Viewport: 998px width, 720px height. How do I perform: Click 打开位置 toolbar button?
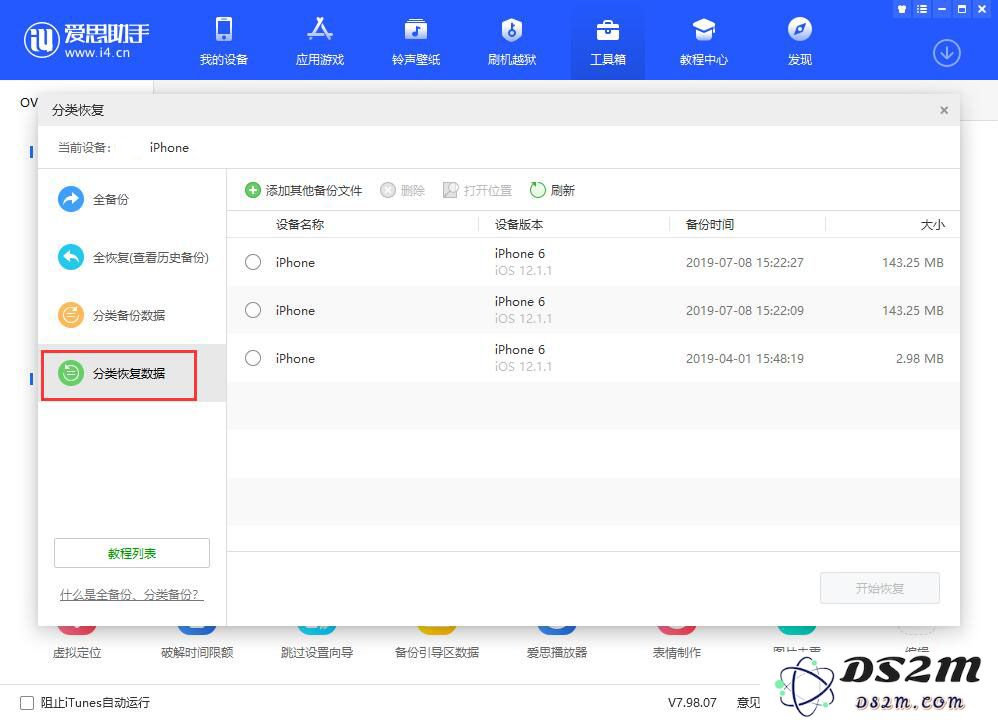(x=477, y=190)
